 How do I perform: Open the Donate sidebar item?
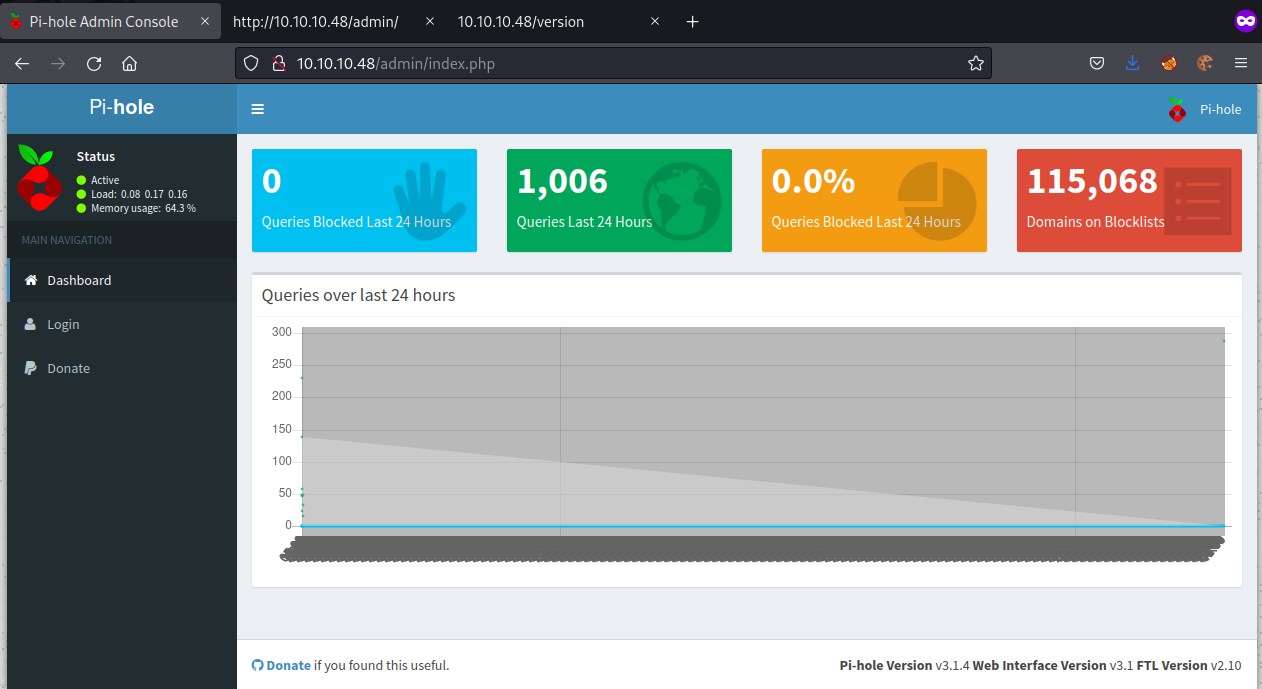click(68, 368)
